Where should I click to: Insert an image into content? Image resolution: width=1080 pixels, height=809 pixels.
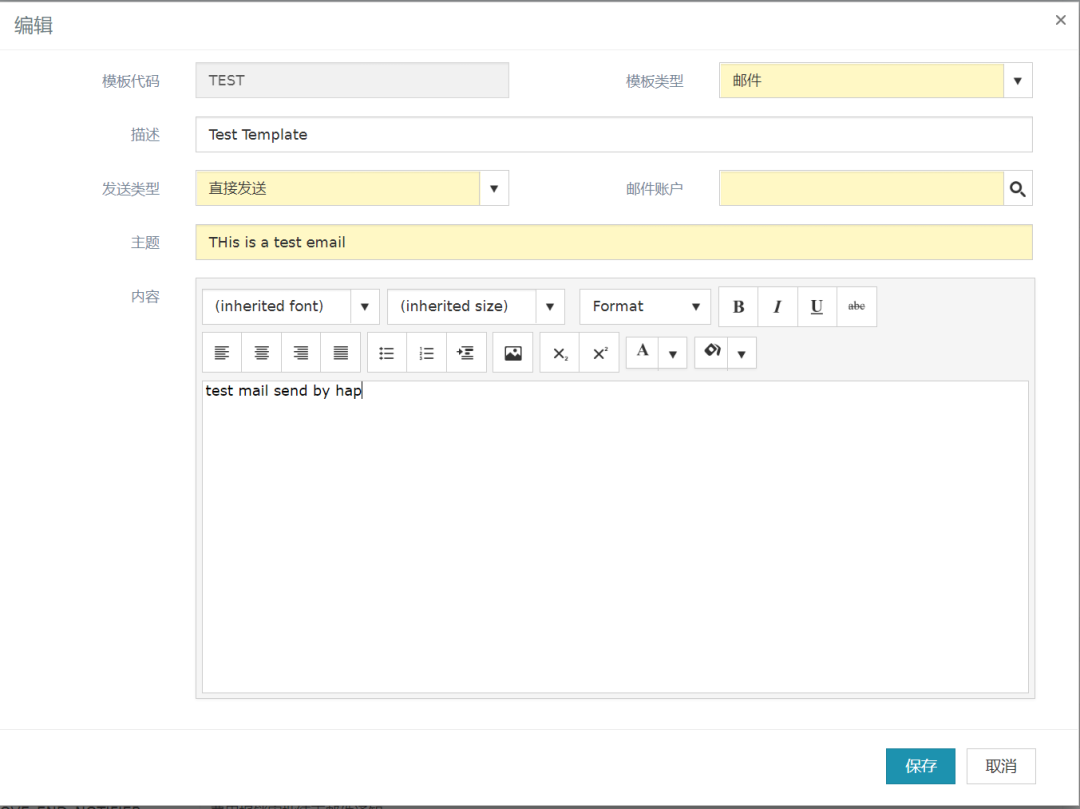click(512, 353)
